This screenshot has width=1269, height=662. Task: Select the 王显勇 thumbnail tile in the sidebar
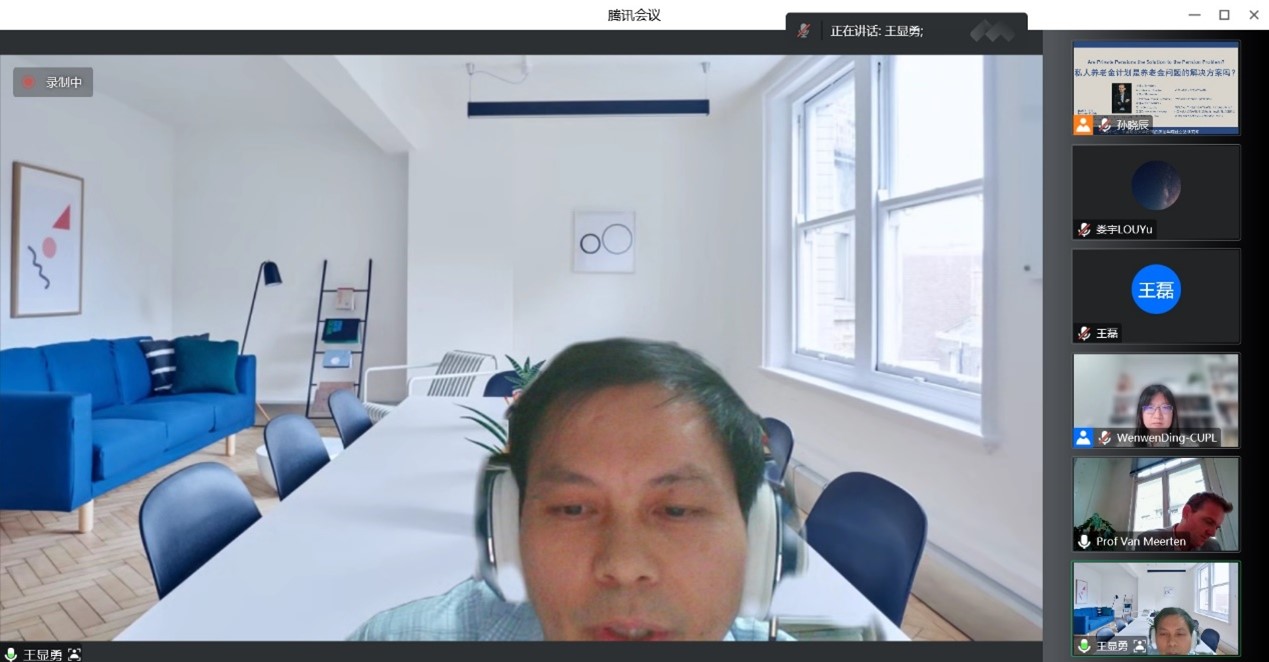(1156, 608)
